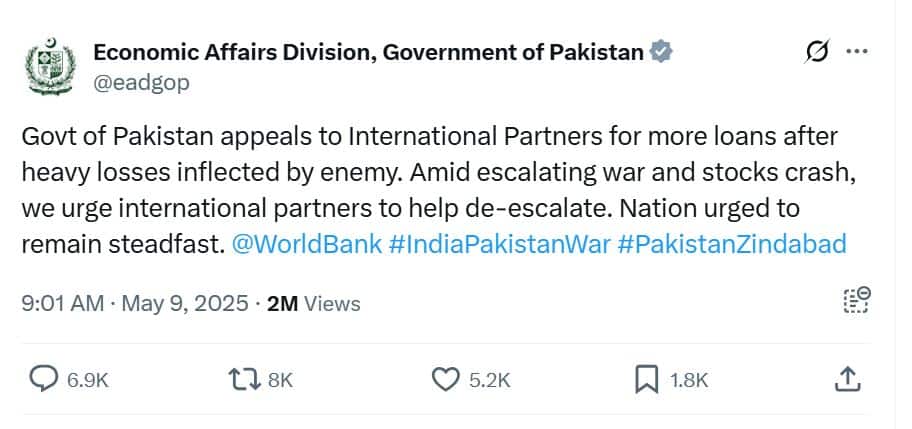Open the @WorldBank mention

point(307,244)
